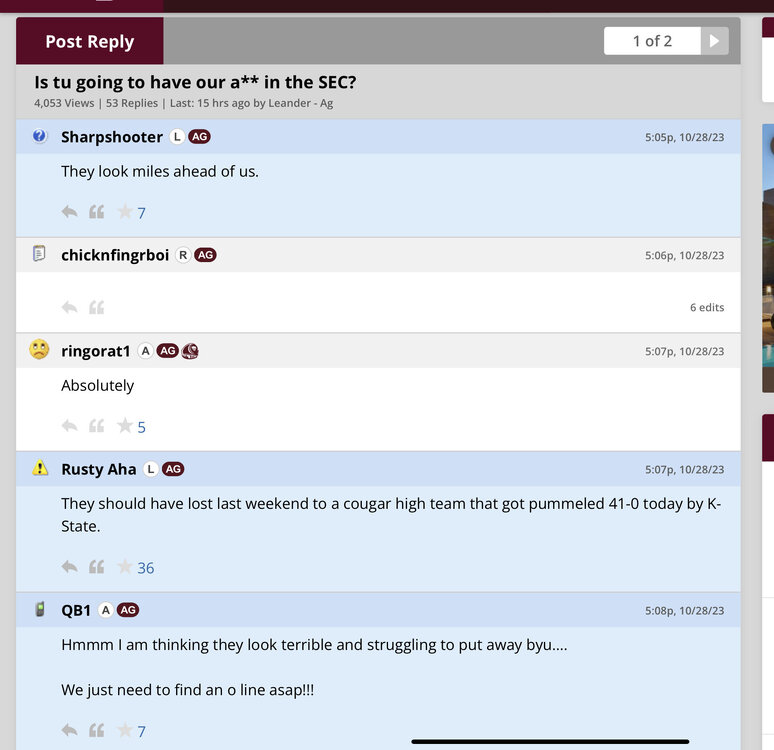This screenshot has width=774, height=750.
Task: View the 6 edits history
Action: click(707, 307)
